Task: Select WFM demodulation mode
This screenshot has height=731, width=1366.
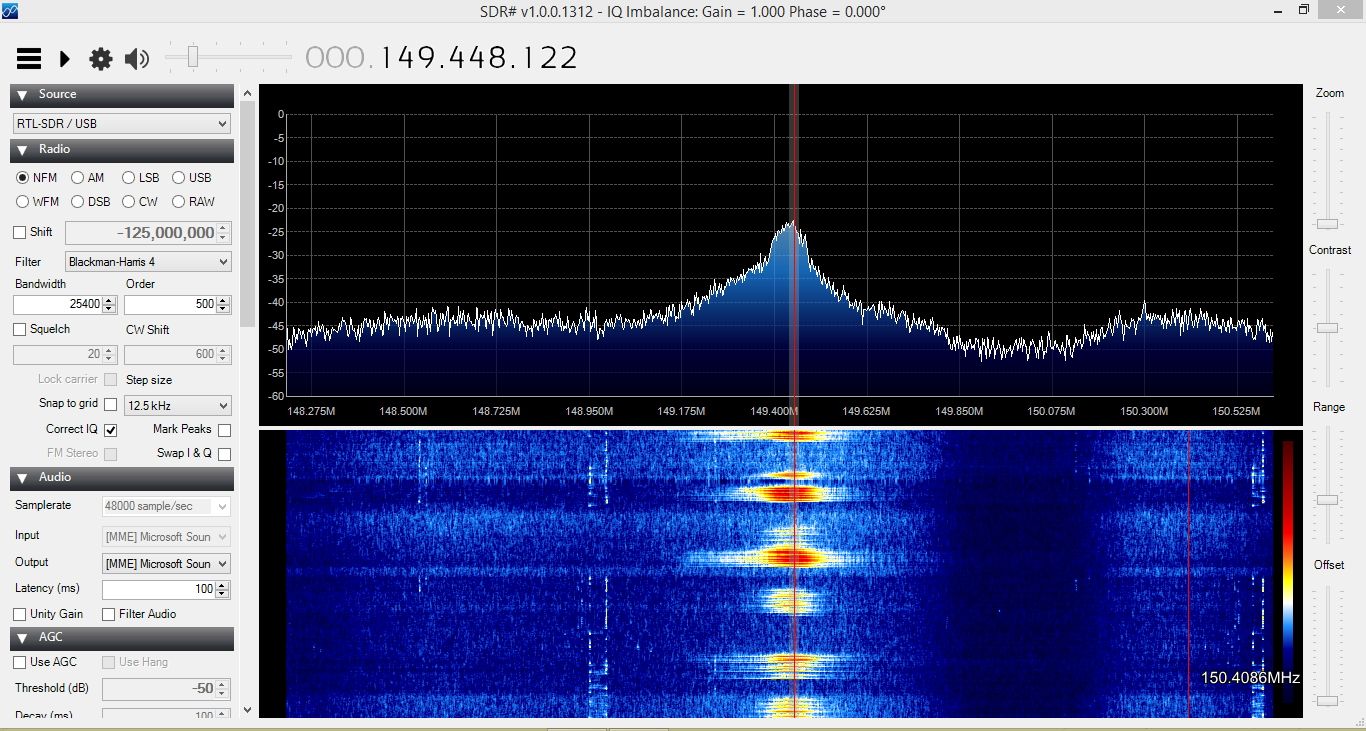Action: tap(38, 202)
